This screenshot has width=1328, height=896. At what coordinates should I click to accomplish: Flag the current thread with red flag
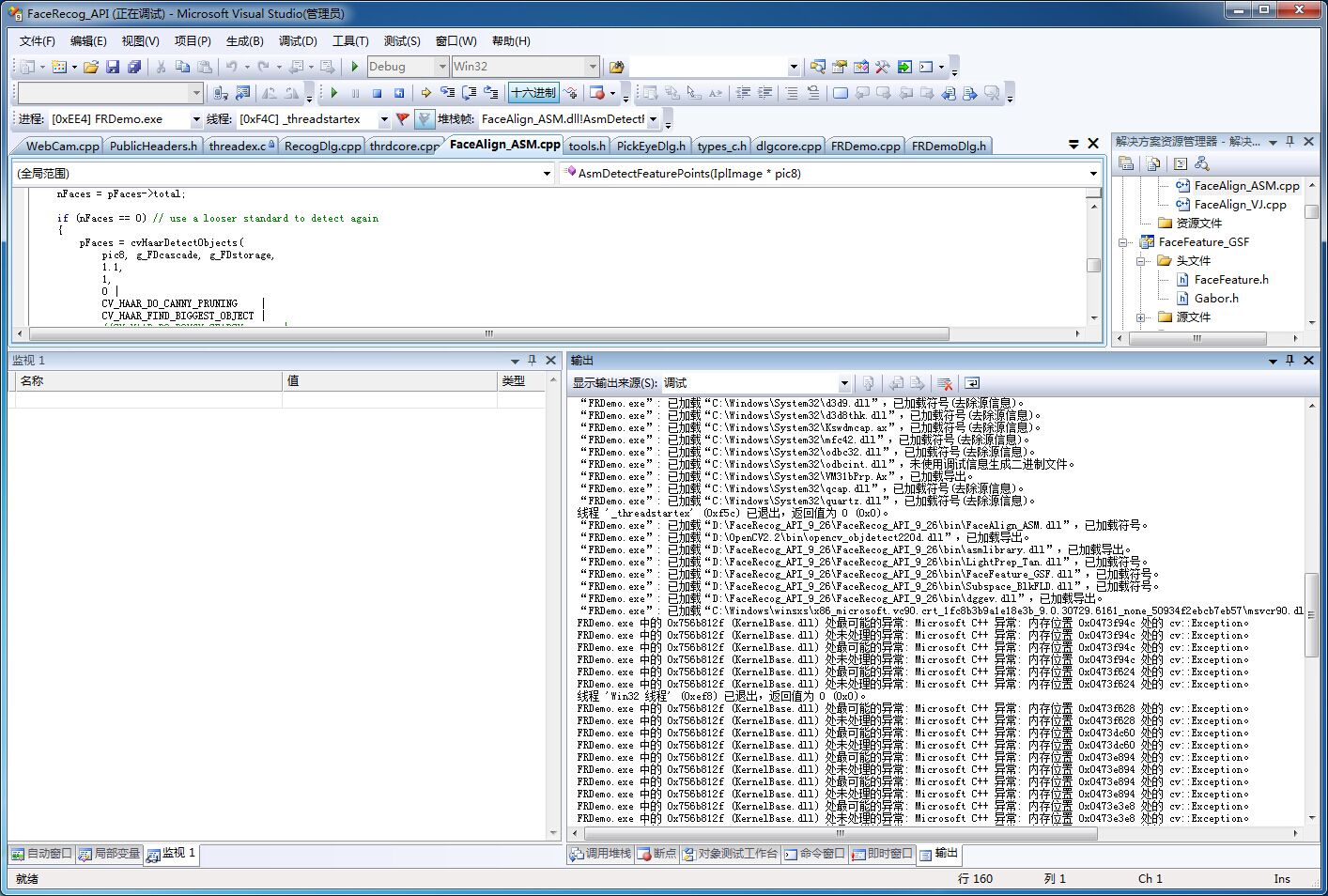tap(403, 119)
